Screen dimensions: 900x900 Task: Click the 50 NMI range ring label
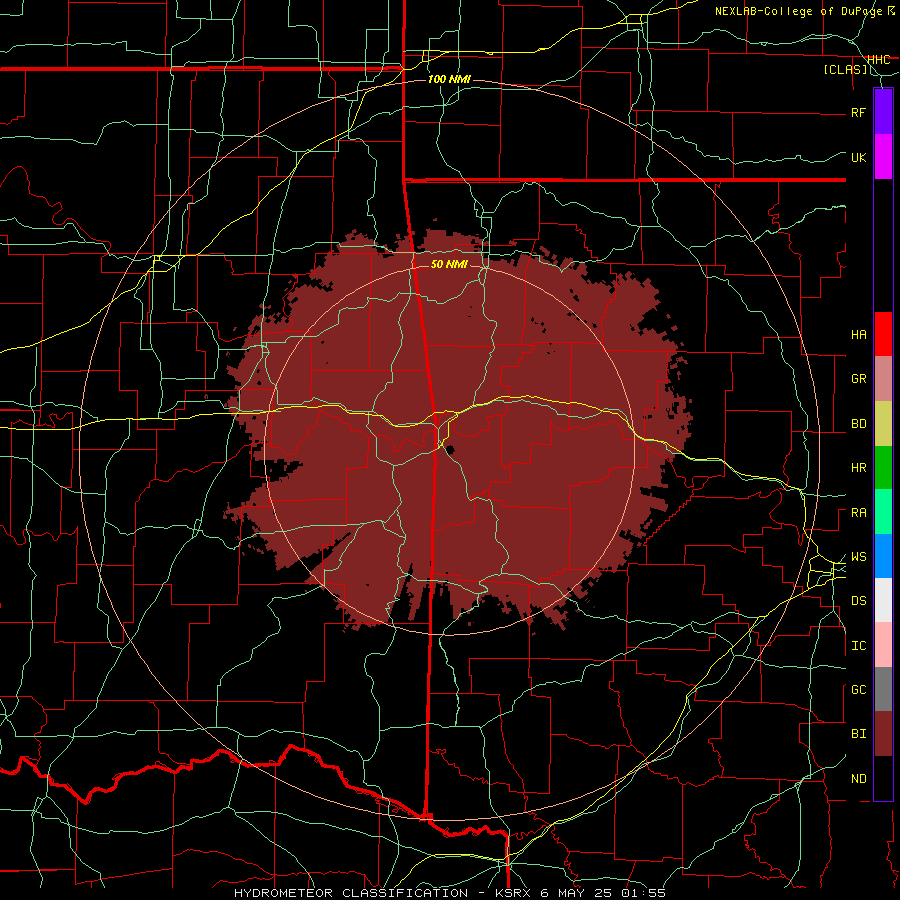(449, 264)
